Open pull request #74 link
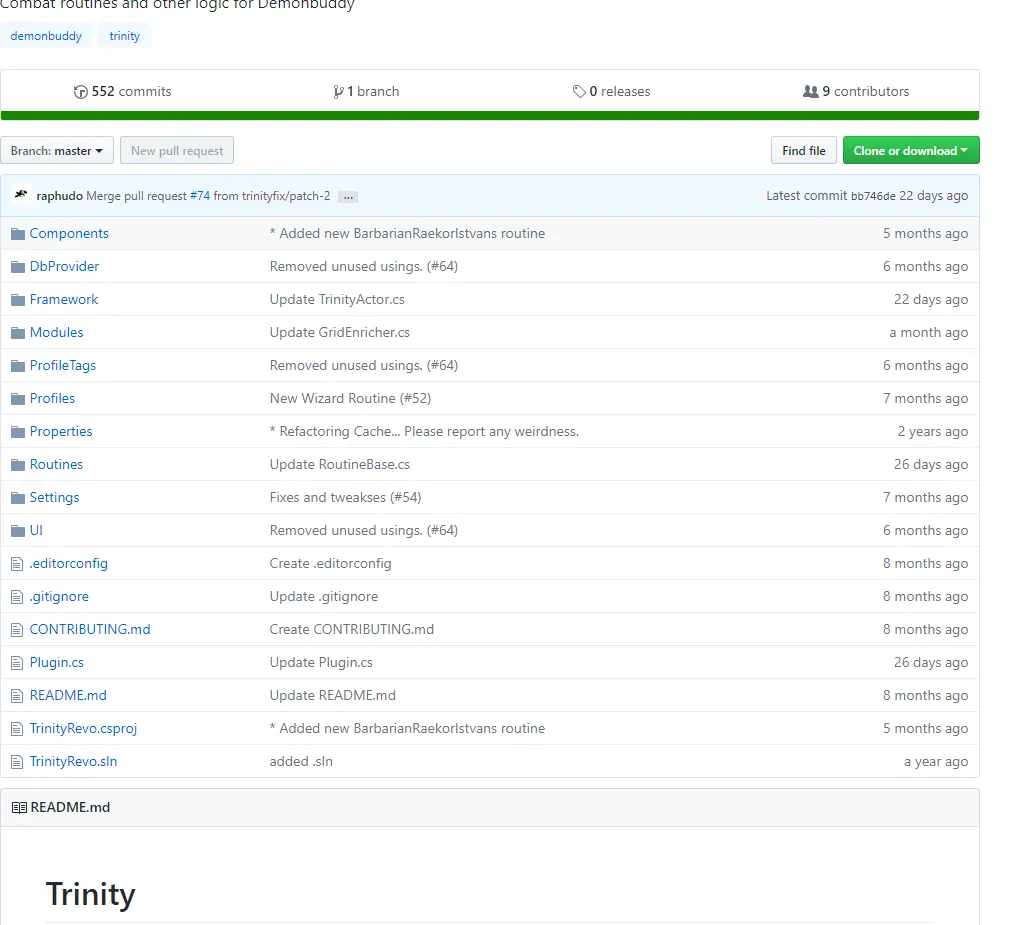Viewport: 1019px width, 925px height. (200, 196)
